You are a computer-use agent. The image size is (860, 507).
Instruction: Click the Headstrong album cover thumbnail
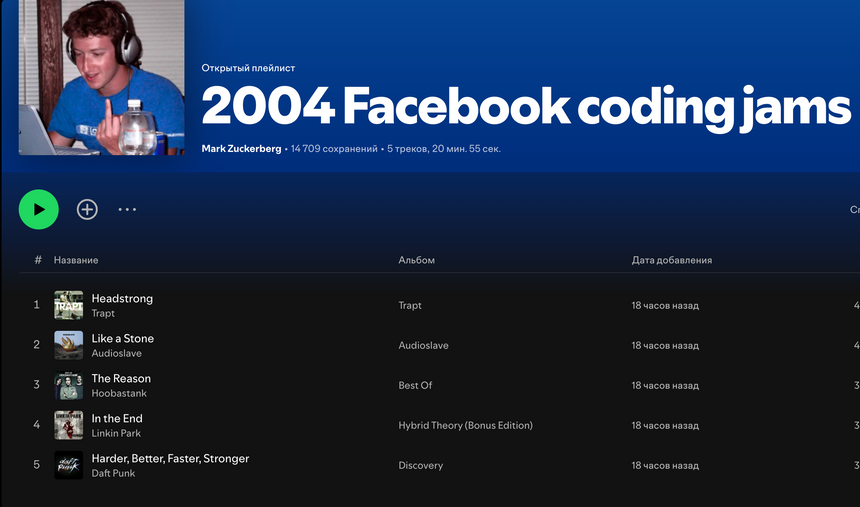(69, 305)
